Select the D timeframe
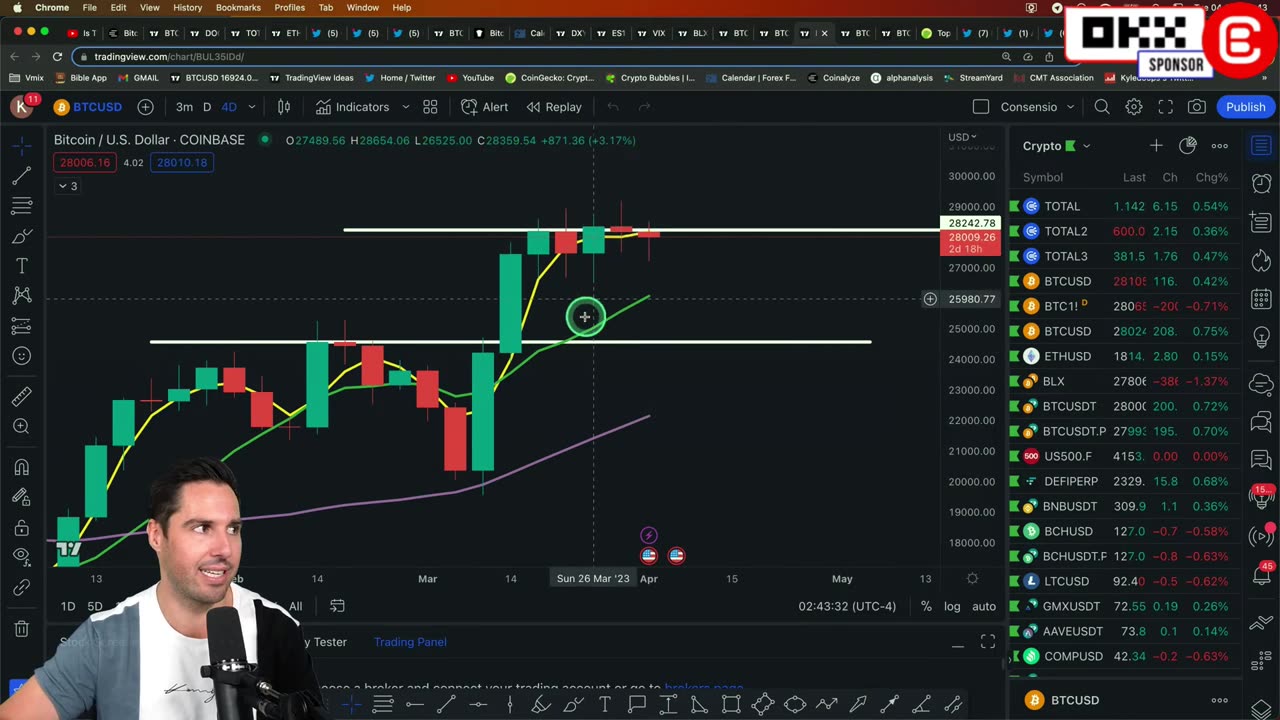Screen dimensions: 1280x720 point(207,107)
